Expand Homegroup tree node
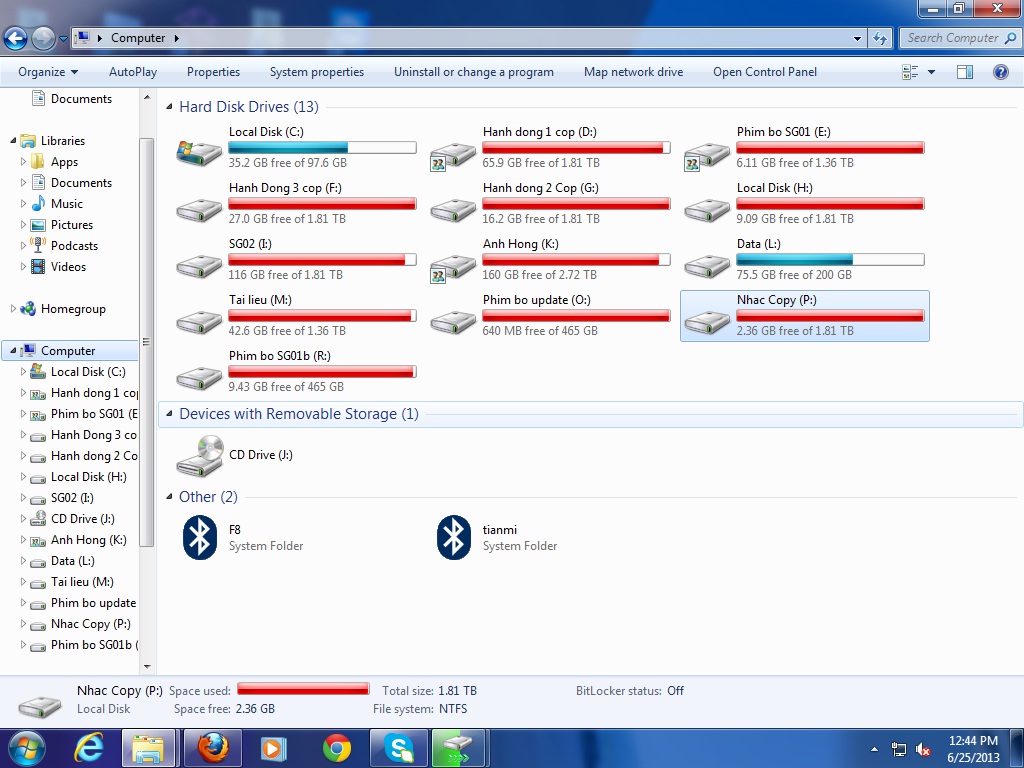 pyautogui.click(x=13, y=309)
